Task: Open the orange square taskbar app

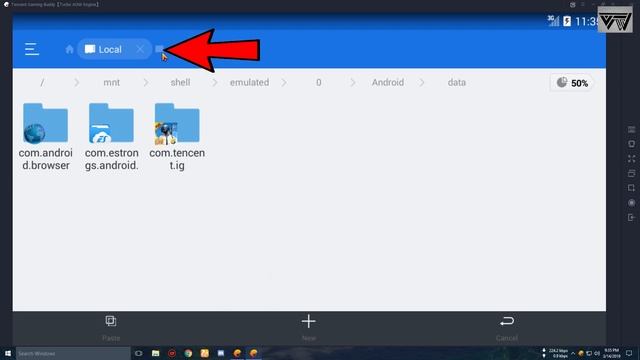Action: pyautogui.click(x=204, y=353)
